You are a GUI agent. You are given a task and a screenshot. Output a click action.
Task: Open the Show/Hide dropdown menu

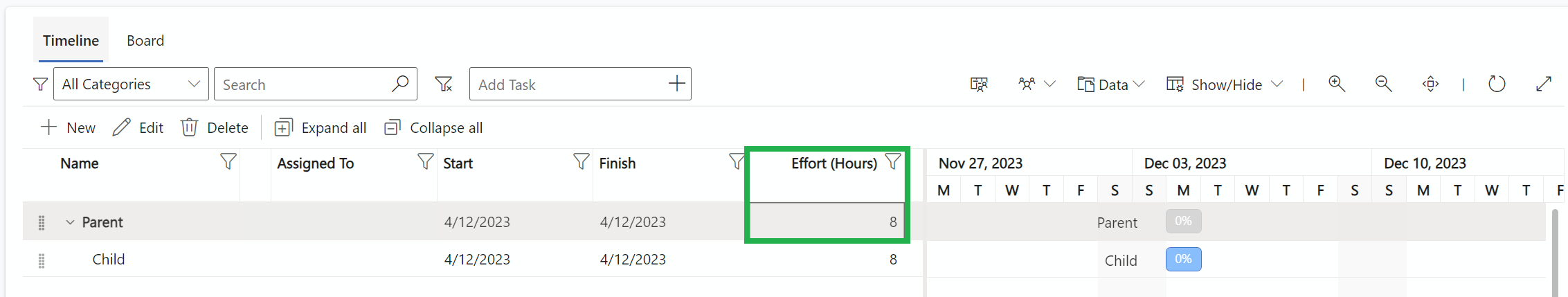pyautogui.click(x=1225, y=84)
